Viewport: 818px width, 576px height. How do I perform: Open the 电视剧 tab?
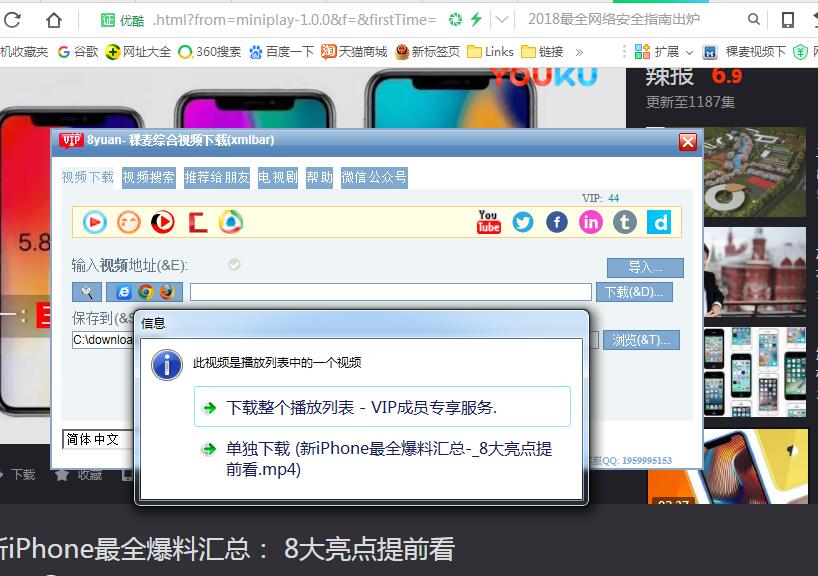click(278, 177)
